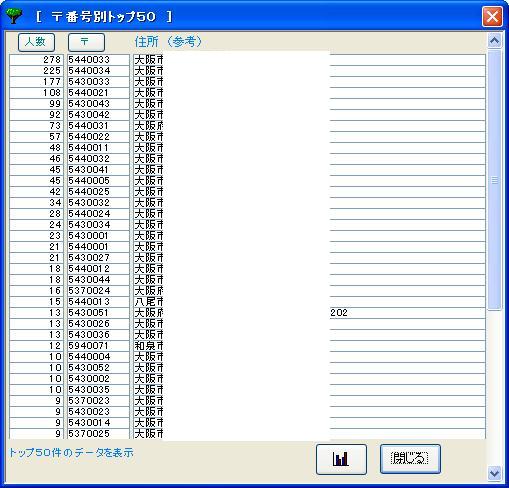Click the 住所（参考）column label
509x488 pixels.
click(x=168, y=42)
